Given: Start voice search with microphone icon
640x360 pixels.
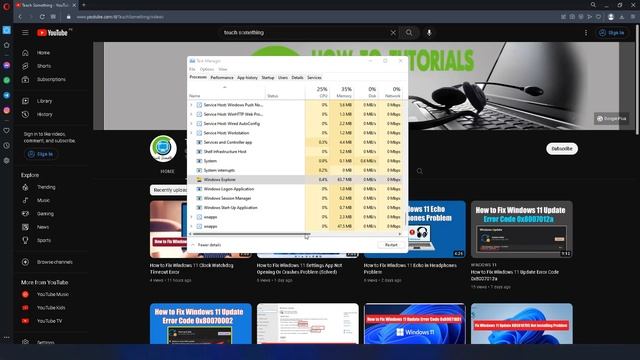Looking at the screenshot, I should click(x=429, y=33).
